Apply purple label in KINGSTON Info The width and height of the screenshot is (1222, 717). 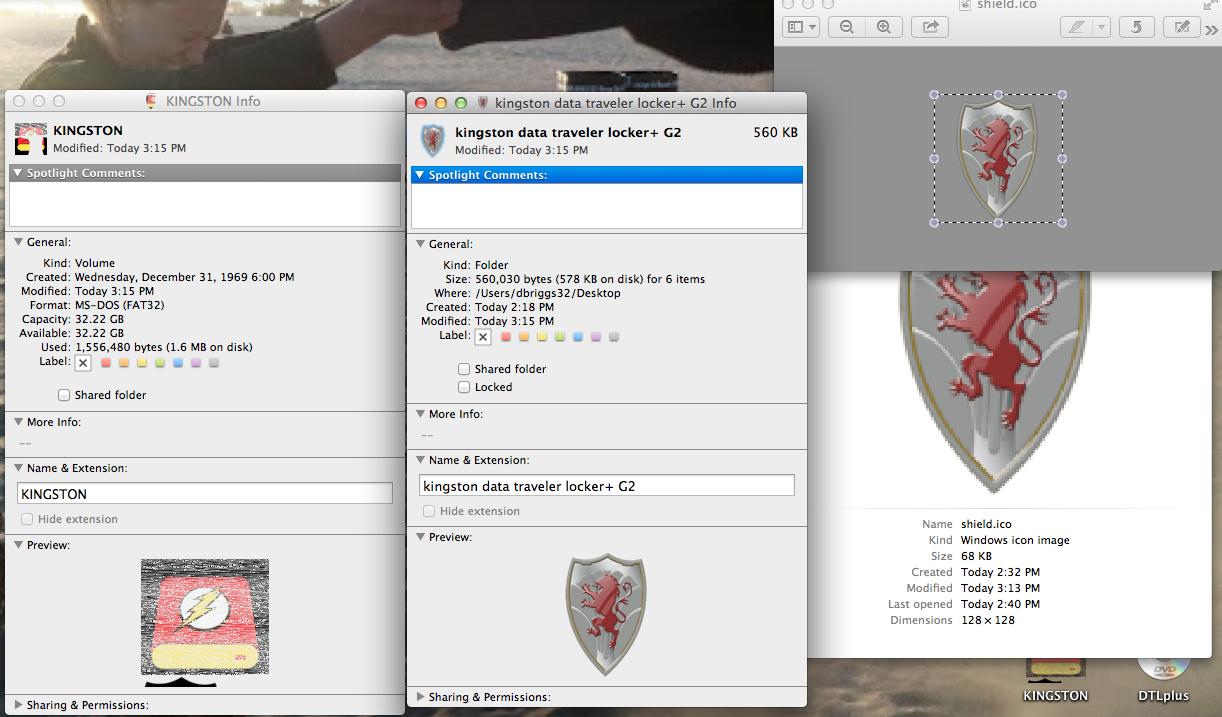click(x=196, y=363)
